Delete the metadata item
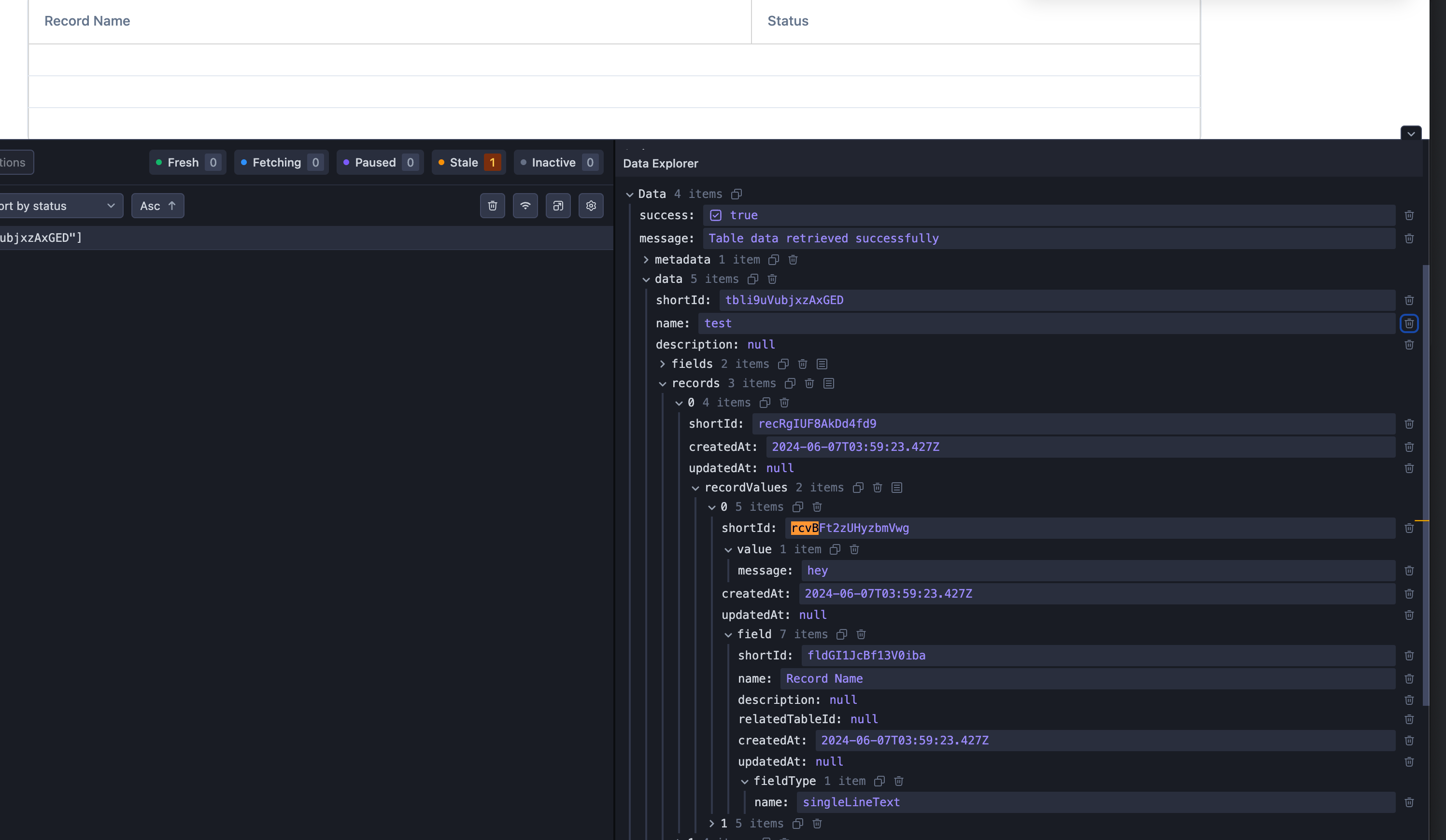1446x840 pixels. tap(793, 260)
